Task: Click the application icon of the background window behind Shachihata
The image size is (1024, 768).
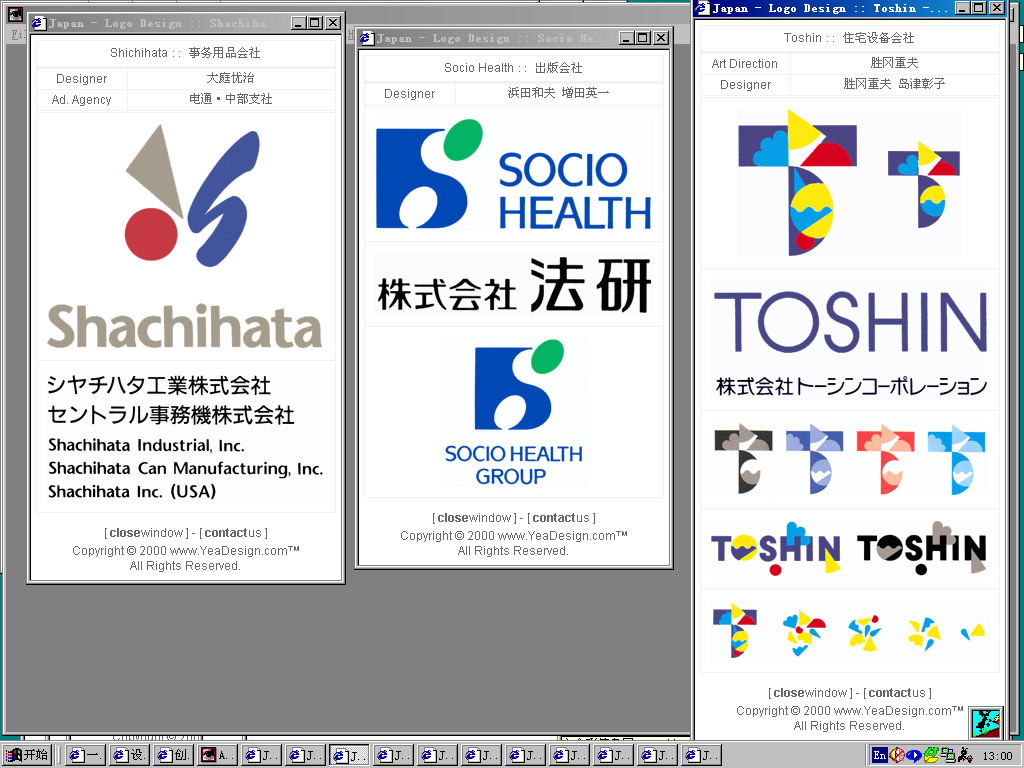Action: (x=14, y=14)
